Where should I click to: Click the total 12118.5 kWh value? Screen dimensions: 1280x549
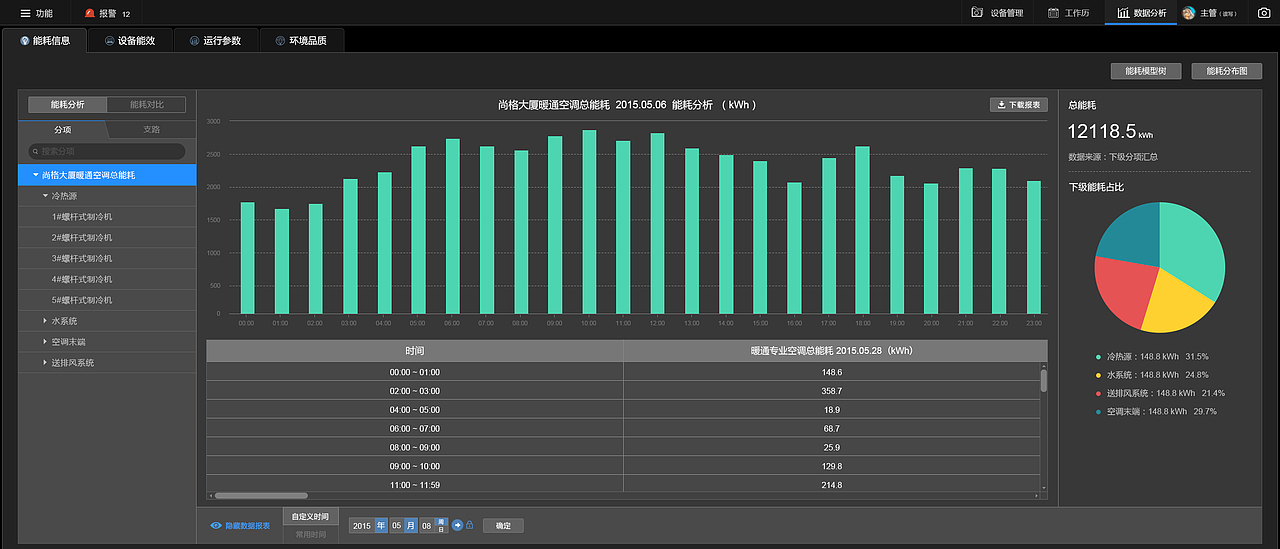coord(1110,131)
